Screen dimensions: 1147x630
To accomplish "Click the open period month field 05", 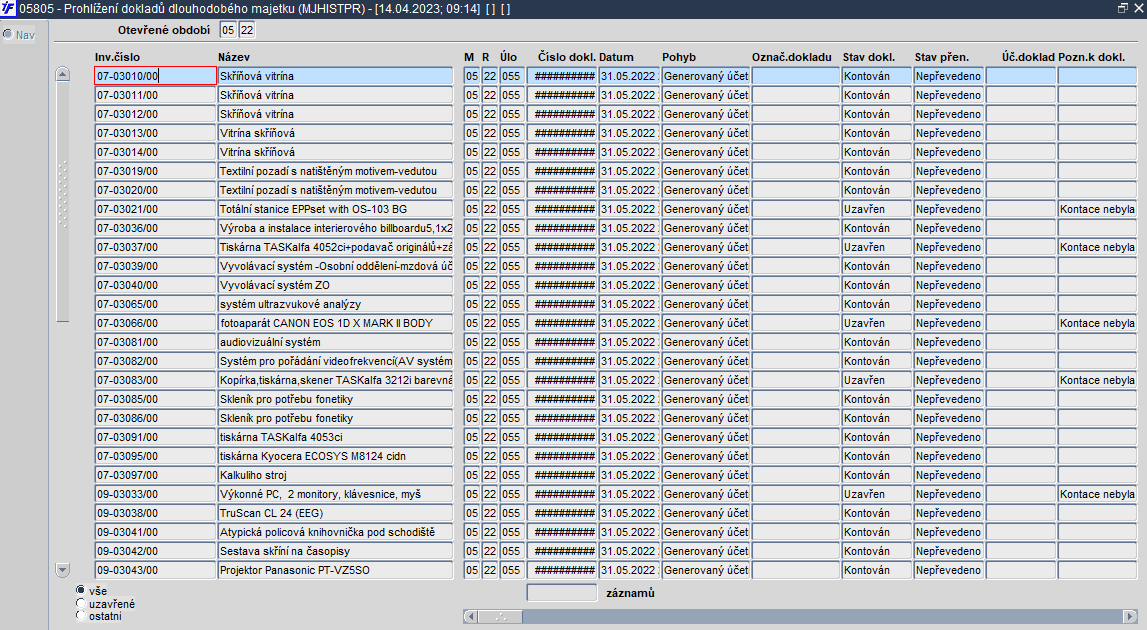I will point(228,30).
